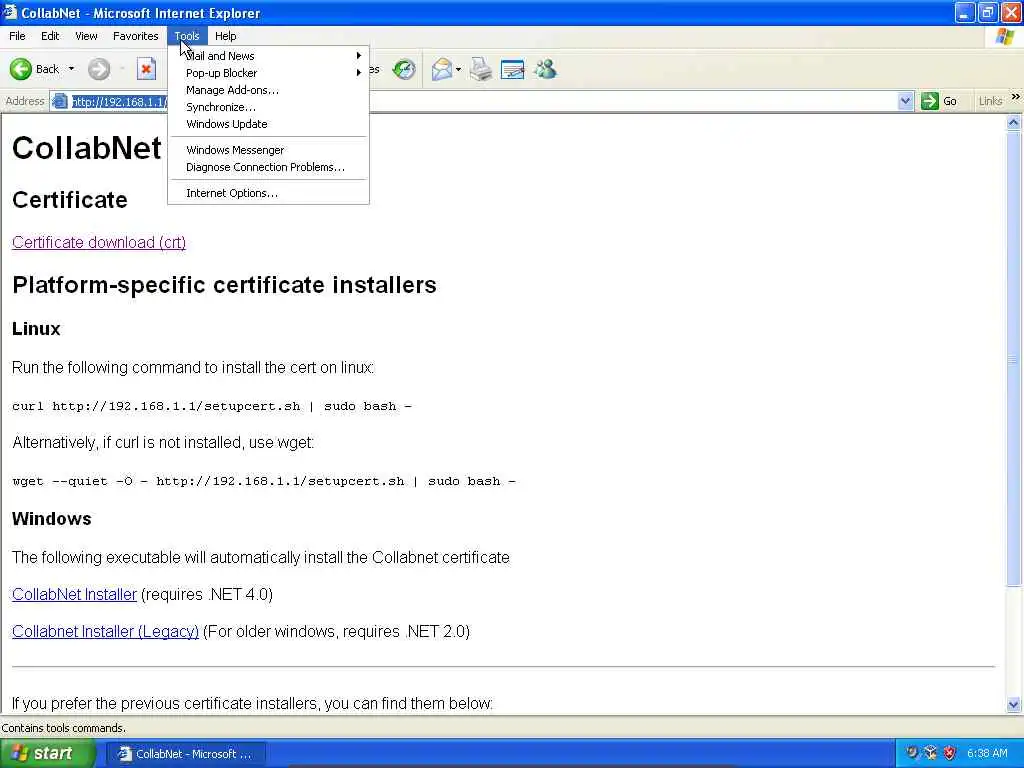Open the Mail icon dropdown arrow
The height and width of the screenshot is (768, 1024).
coord(458,69)
